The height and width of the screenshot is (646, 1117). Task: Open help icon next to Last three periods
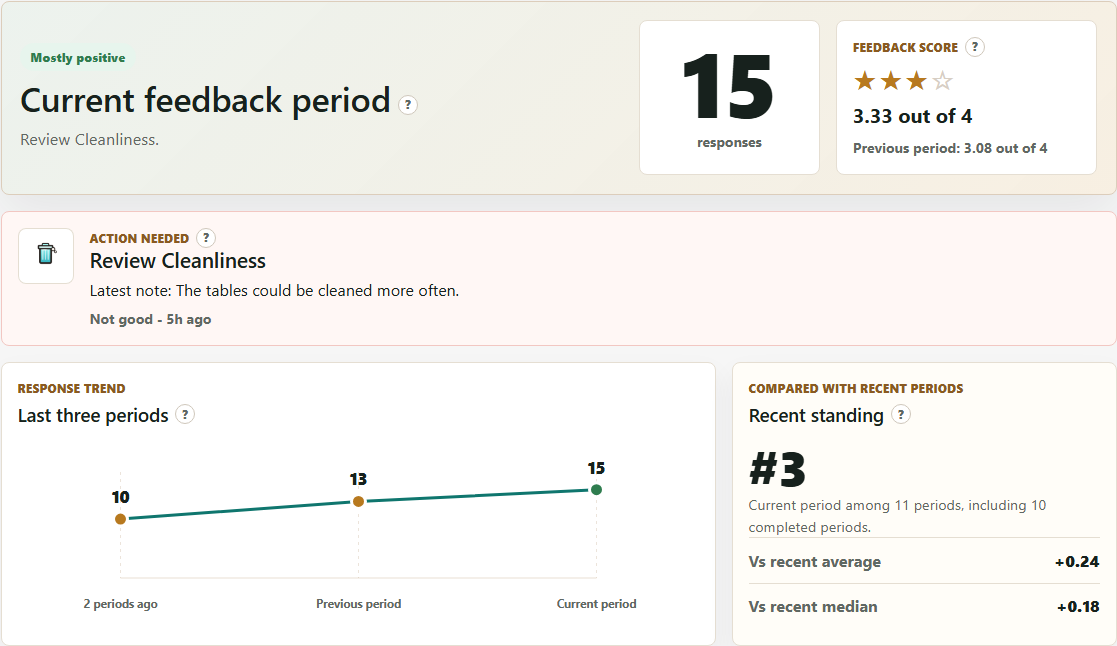(x=185, y=415)
